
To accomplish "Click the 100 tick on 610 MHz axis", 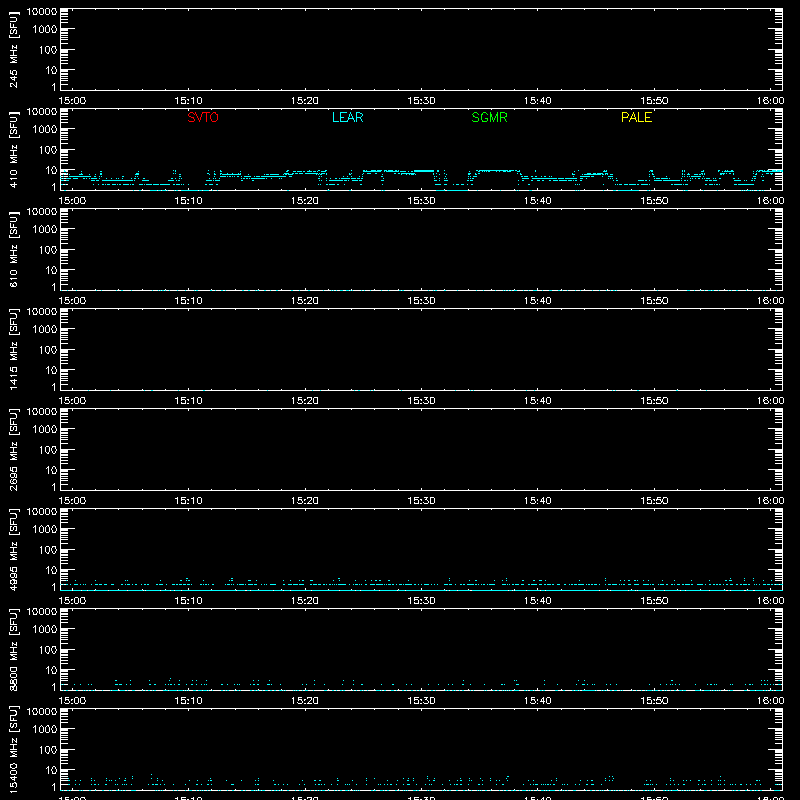I will 48,249.
